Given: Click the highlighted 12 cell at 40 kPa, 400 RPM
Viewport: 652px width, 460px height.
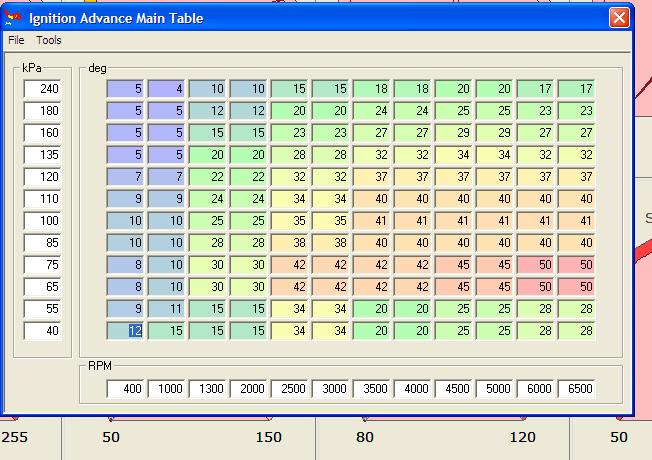Looking at the screenshot, I should click(126, 331).
